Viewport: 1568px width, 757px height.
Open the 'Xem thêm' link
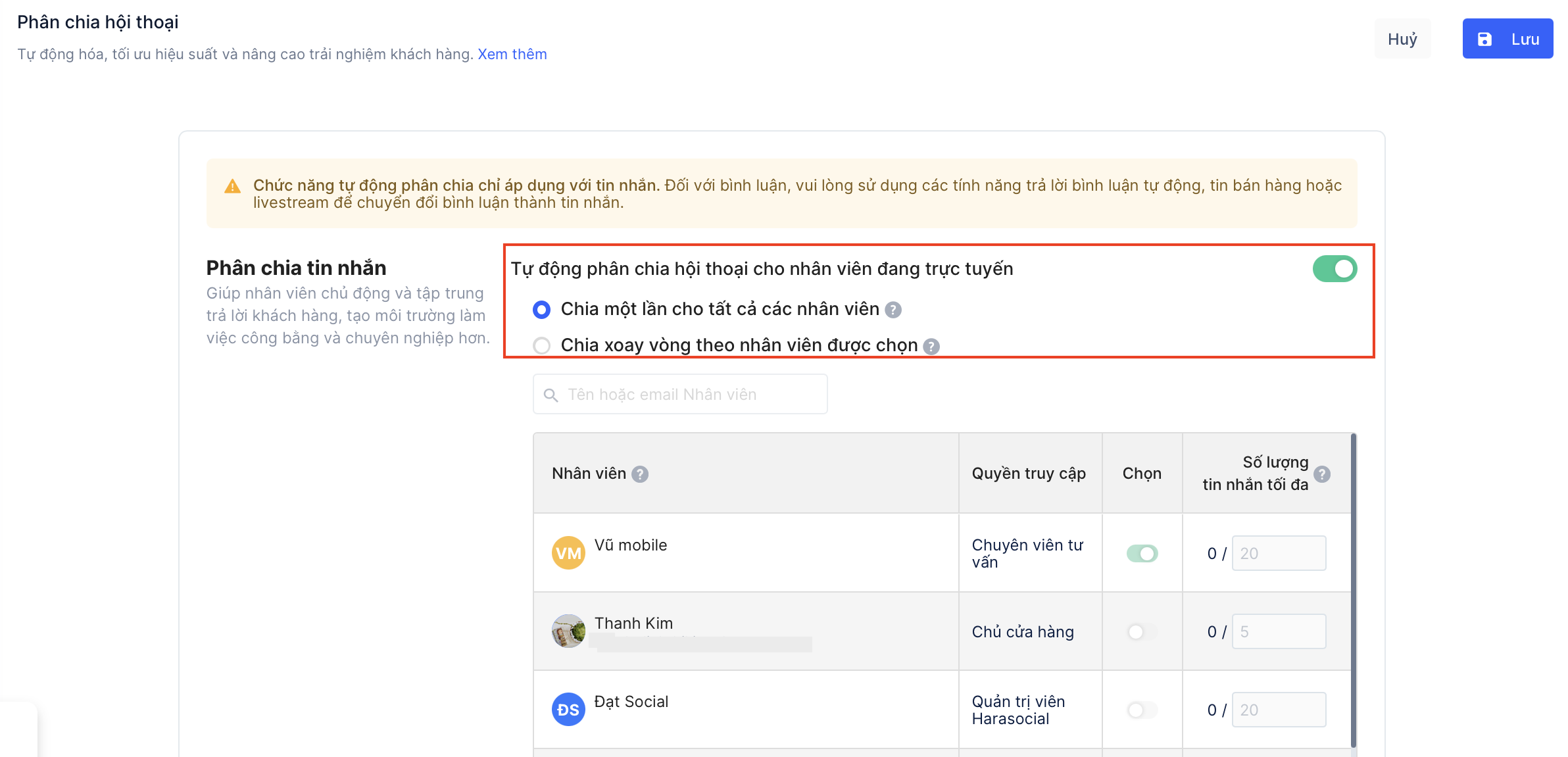(512, 54)
